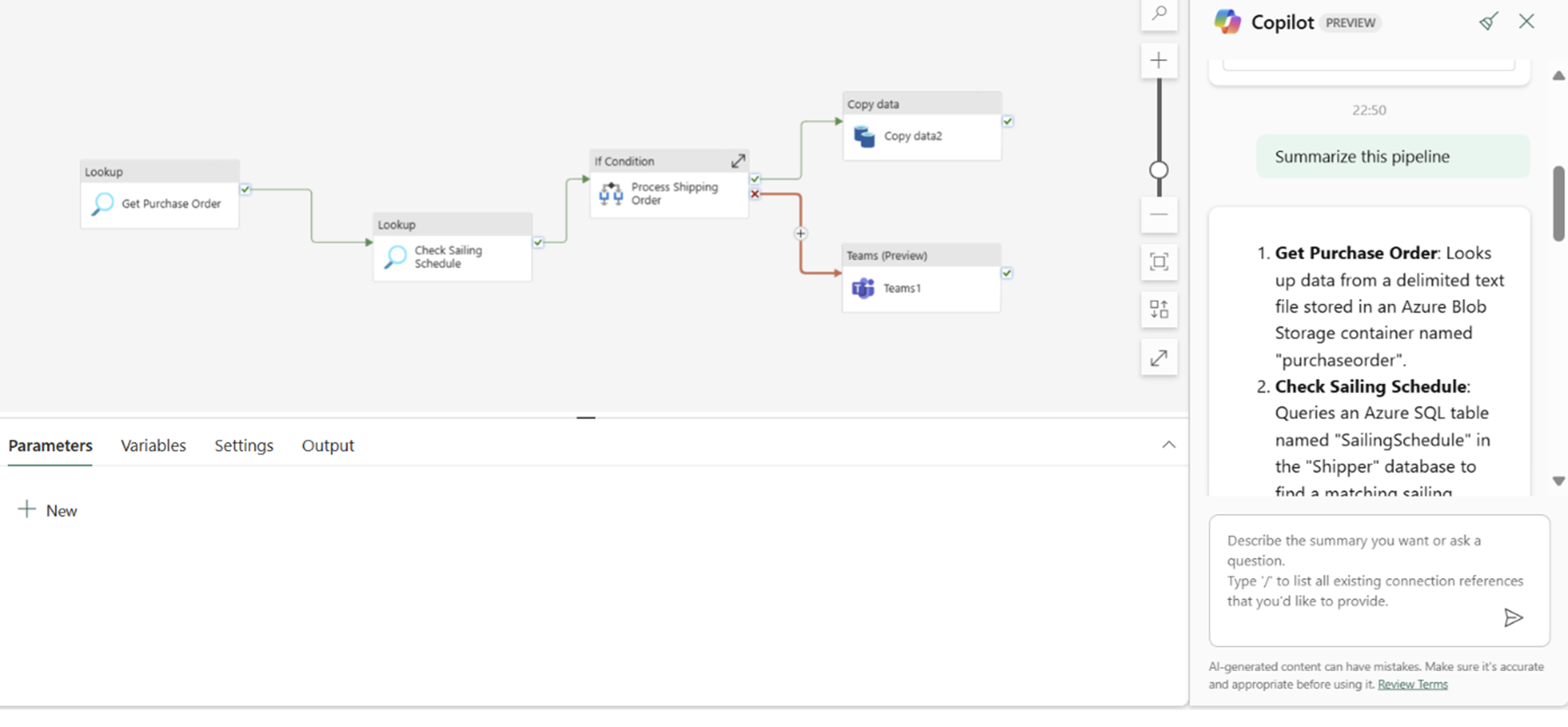
Task: Click the zoom in button on canvas toolbar
Action: click(x=1159, y=61)
